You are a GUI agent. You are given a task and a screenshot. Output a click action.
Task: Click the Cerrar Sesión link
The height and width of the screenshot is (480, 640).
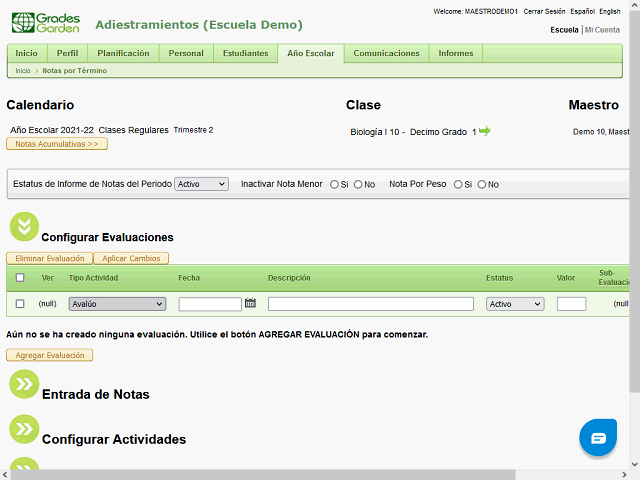click(544, 11)
